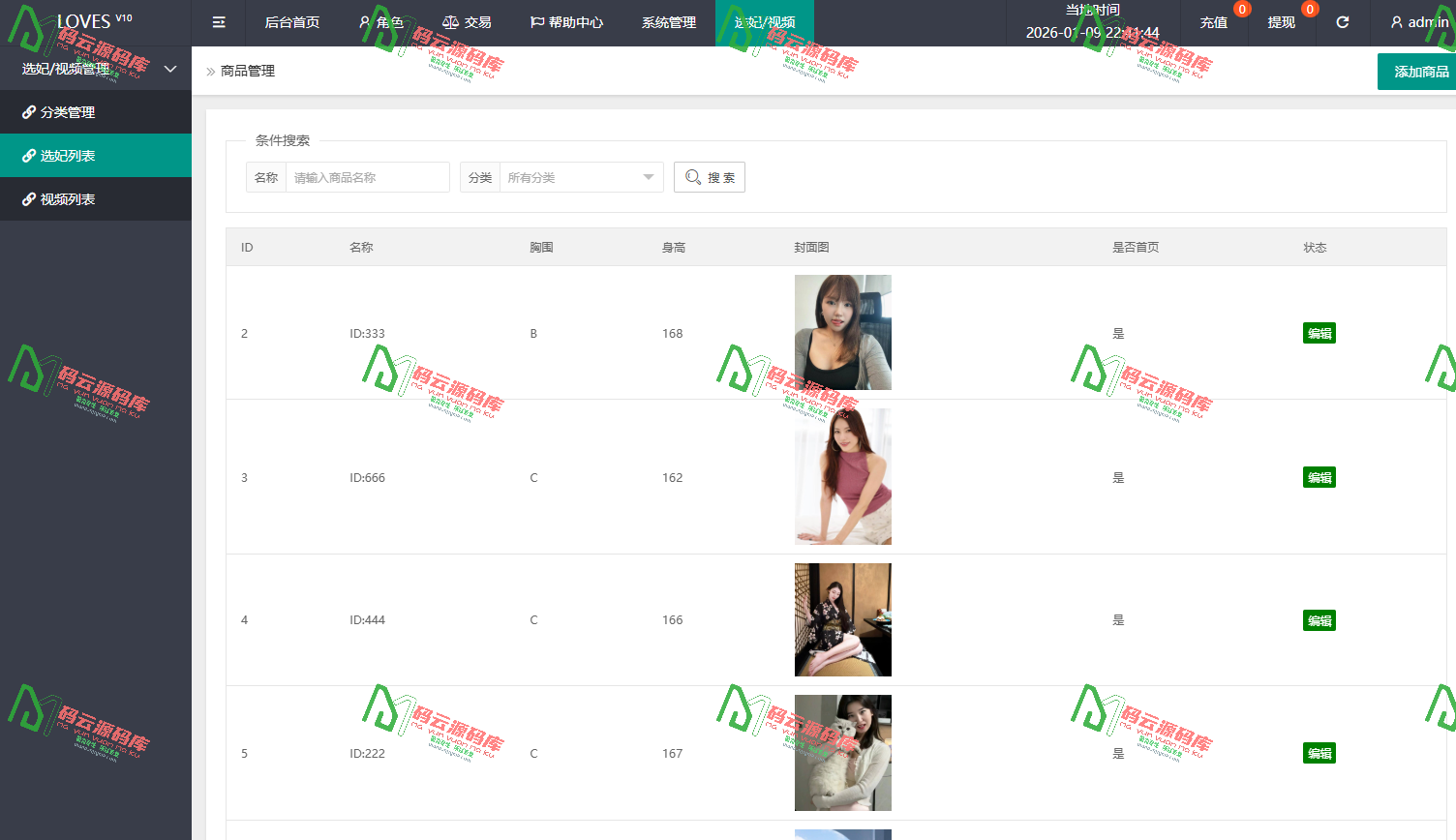Click the 提现 item with badge

1282,22
